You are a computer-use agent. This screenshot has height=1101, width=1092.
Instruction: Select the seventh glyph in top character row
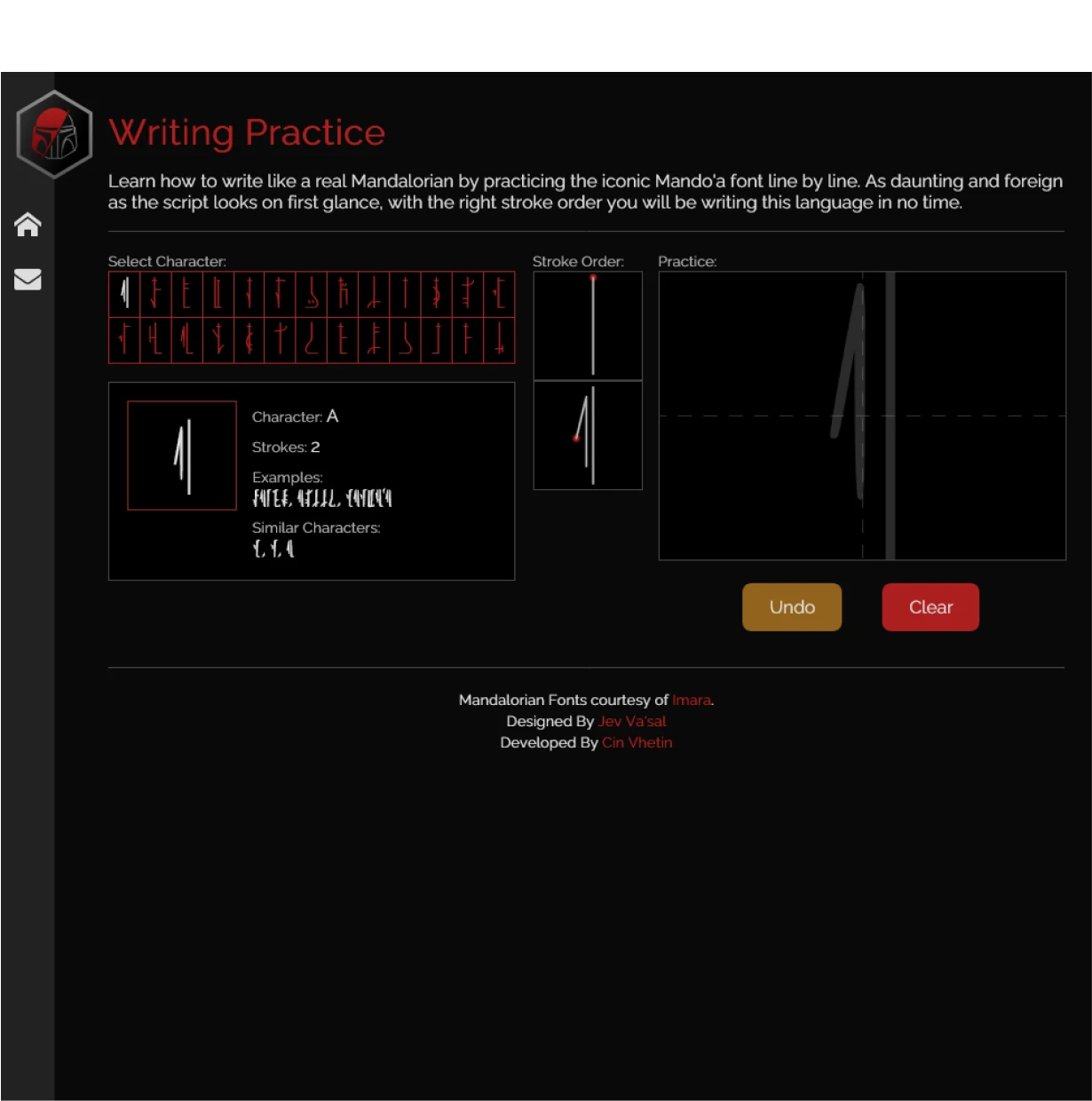(312, 294)
